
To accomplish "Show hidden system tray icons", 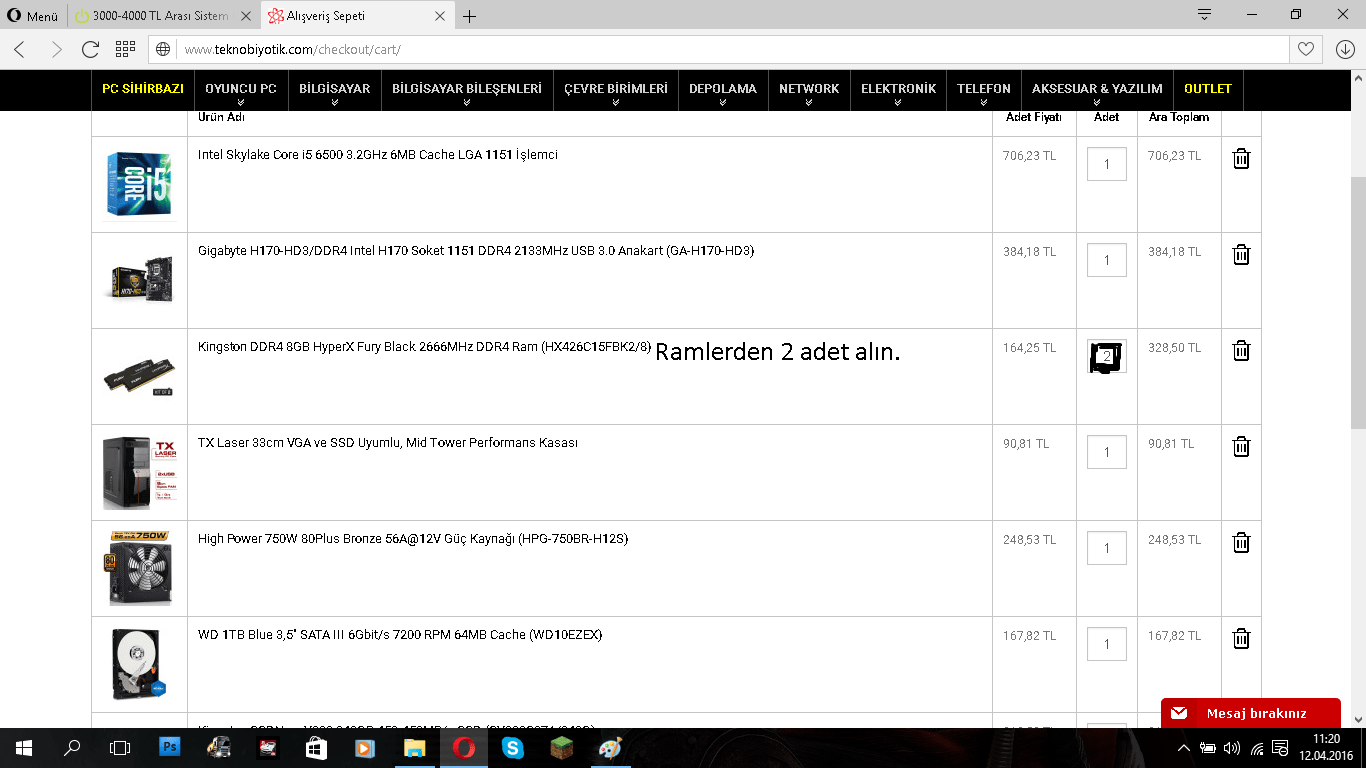I will (1183, 748).
